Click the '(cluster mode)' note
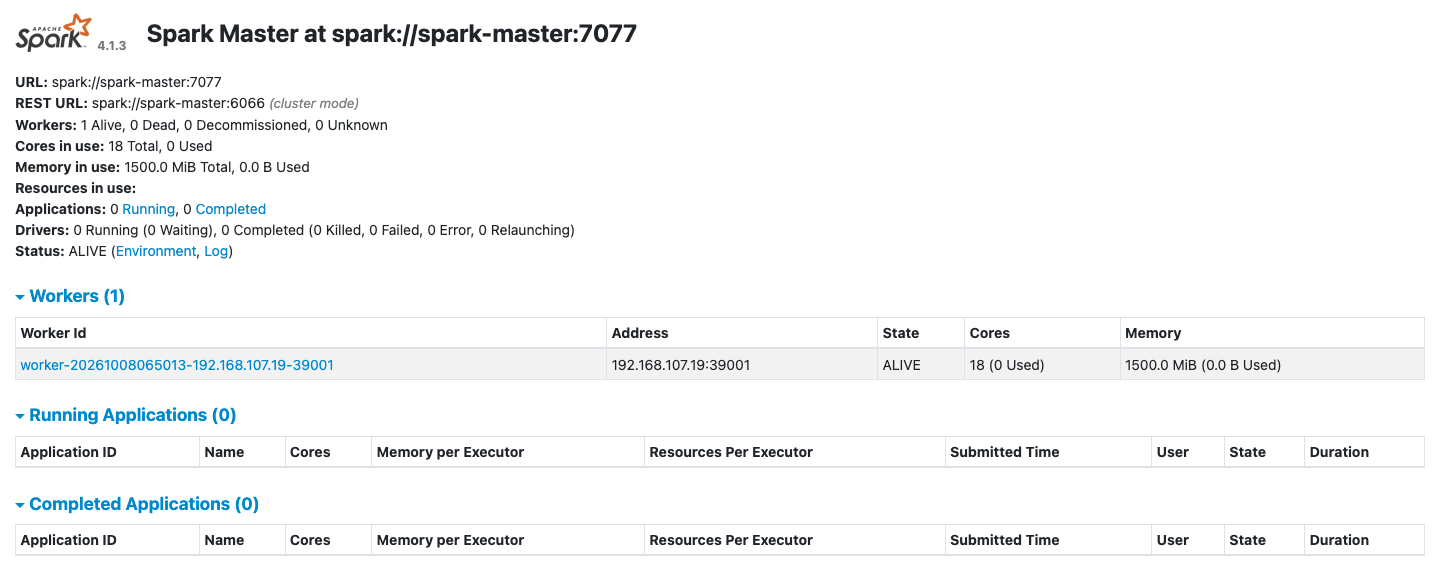Viewport: 1440px width, 580px height. tap(314, 103)
